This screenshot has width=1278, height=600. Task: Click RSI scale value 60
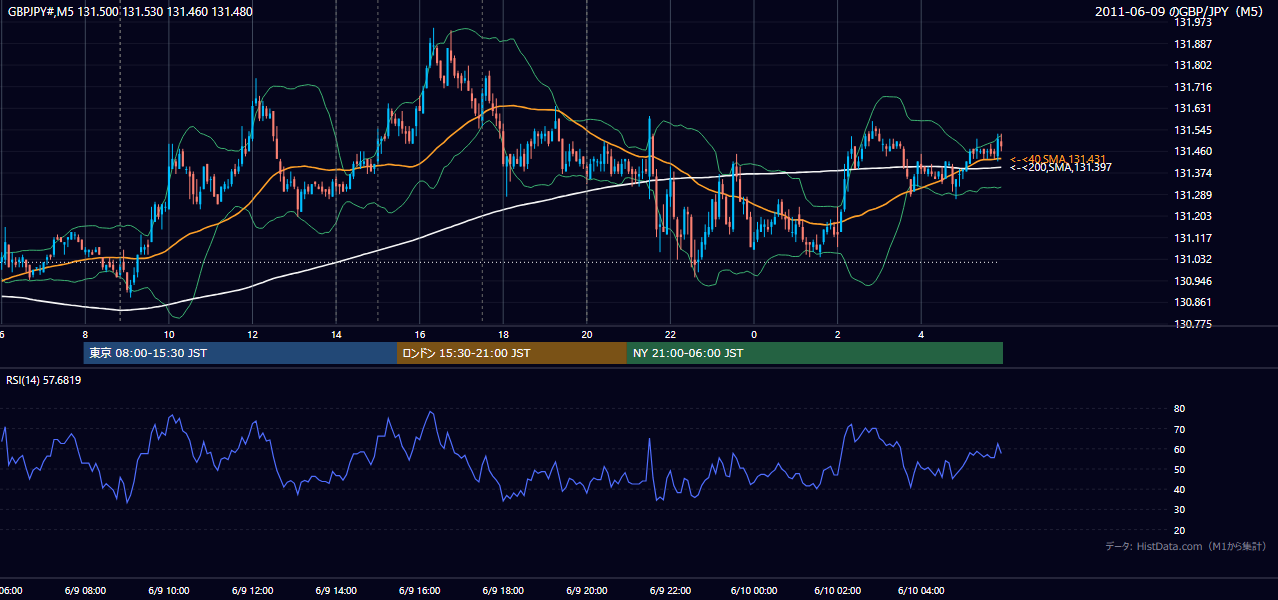(x=1180, y=449)
